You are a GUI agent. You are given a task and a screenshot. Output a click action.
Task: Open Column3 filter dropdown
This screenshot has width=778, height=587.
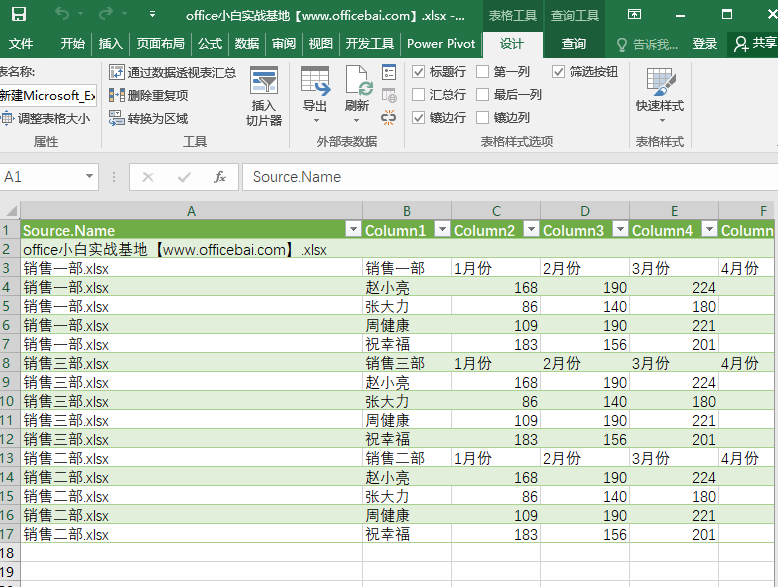(620, 229)
